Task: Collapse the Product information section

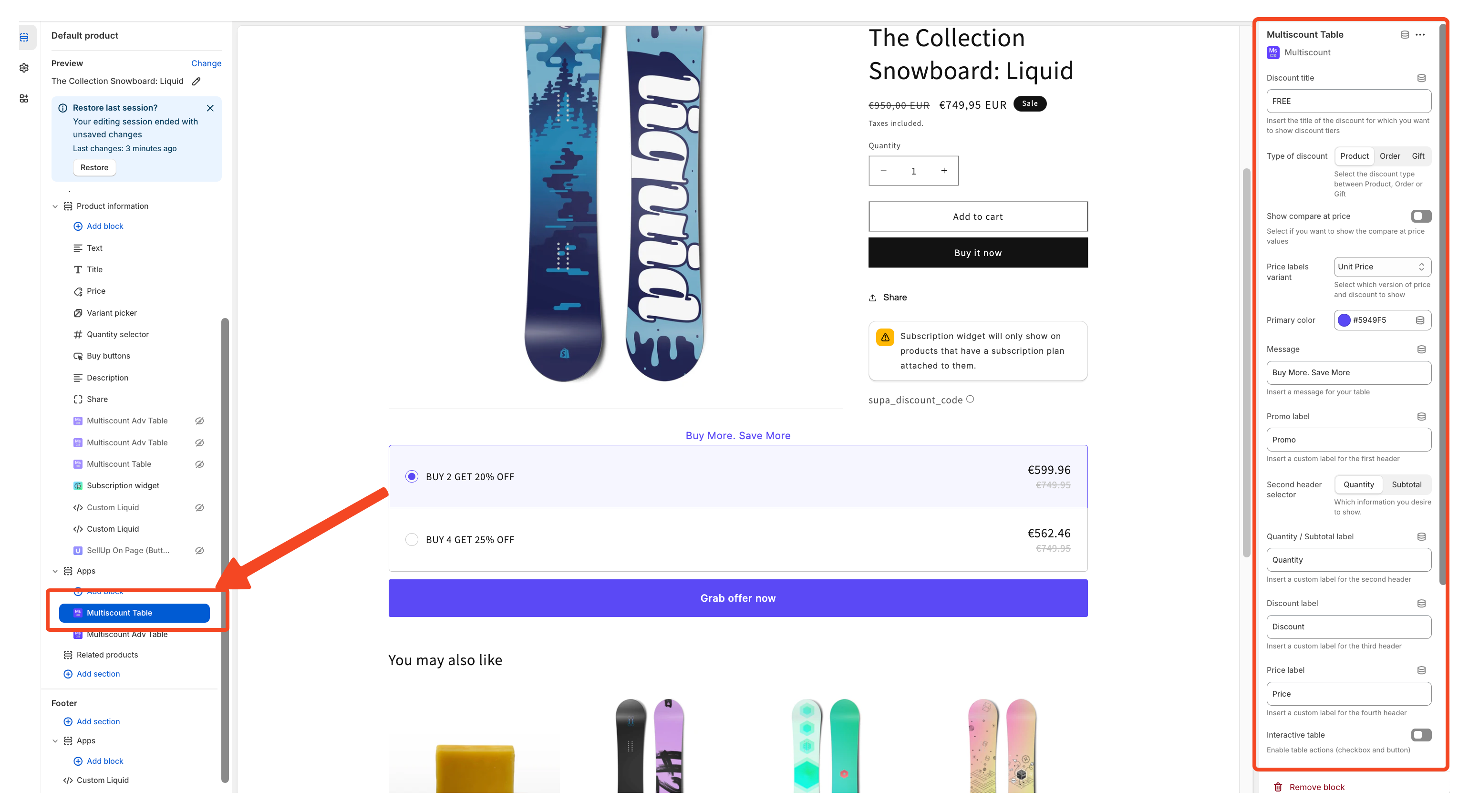Action: pyautogui.click(x=55, y=206)
